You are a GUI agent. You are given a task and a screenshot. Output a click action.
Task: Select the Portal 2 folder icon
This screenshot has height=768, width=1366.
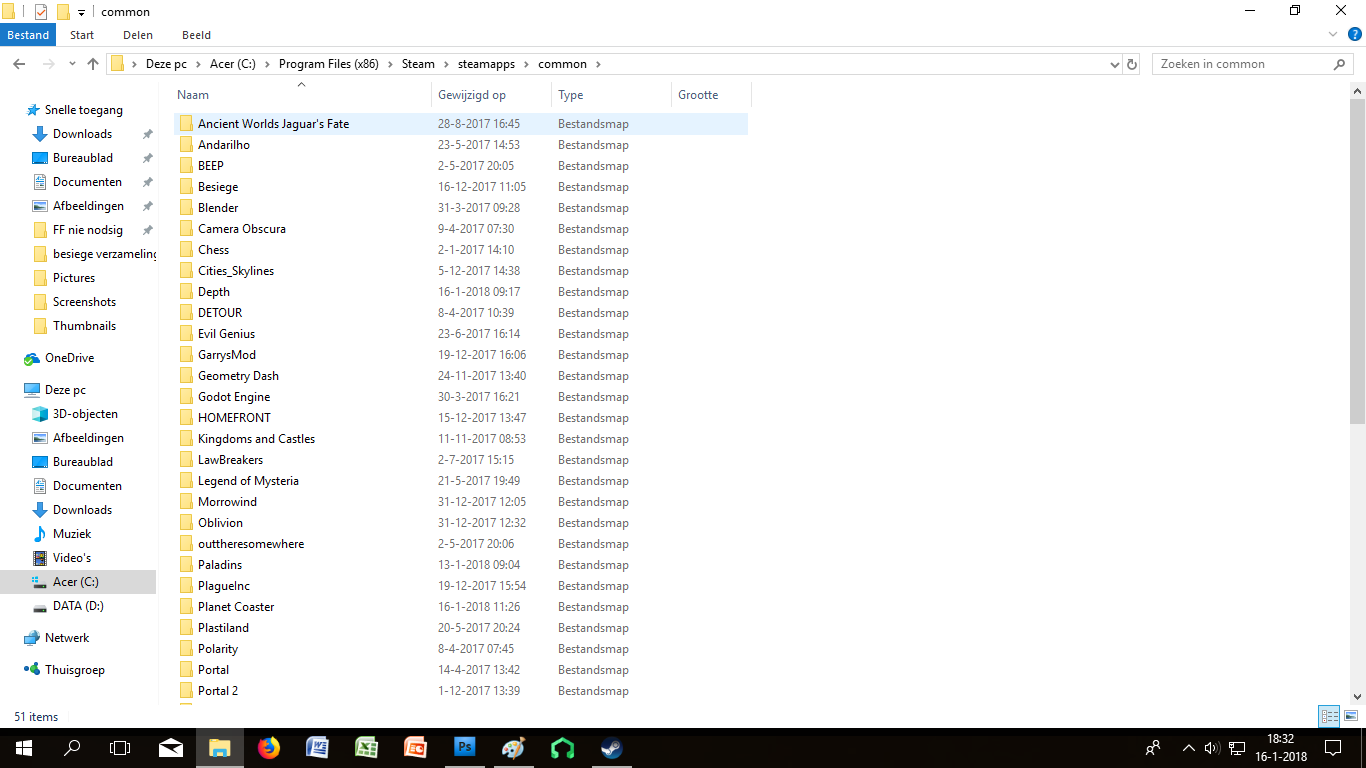(186, 690)
